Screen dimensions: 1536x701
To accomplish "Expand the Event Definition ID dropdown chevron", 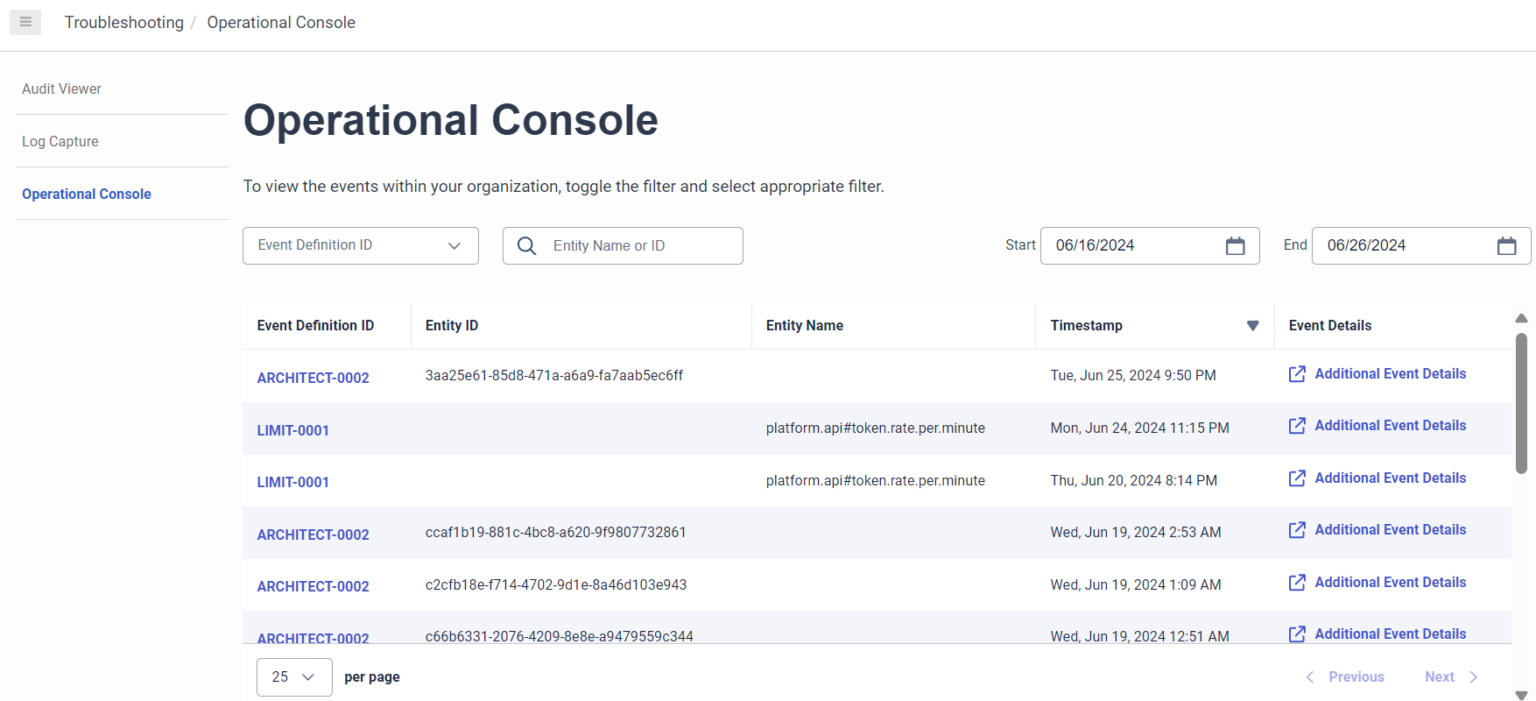I will 455,245.
